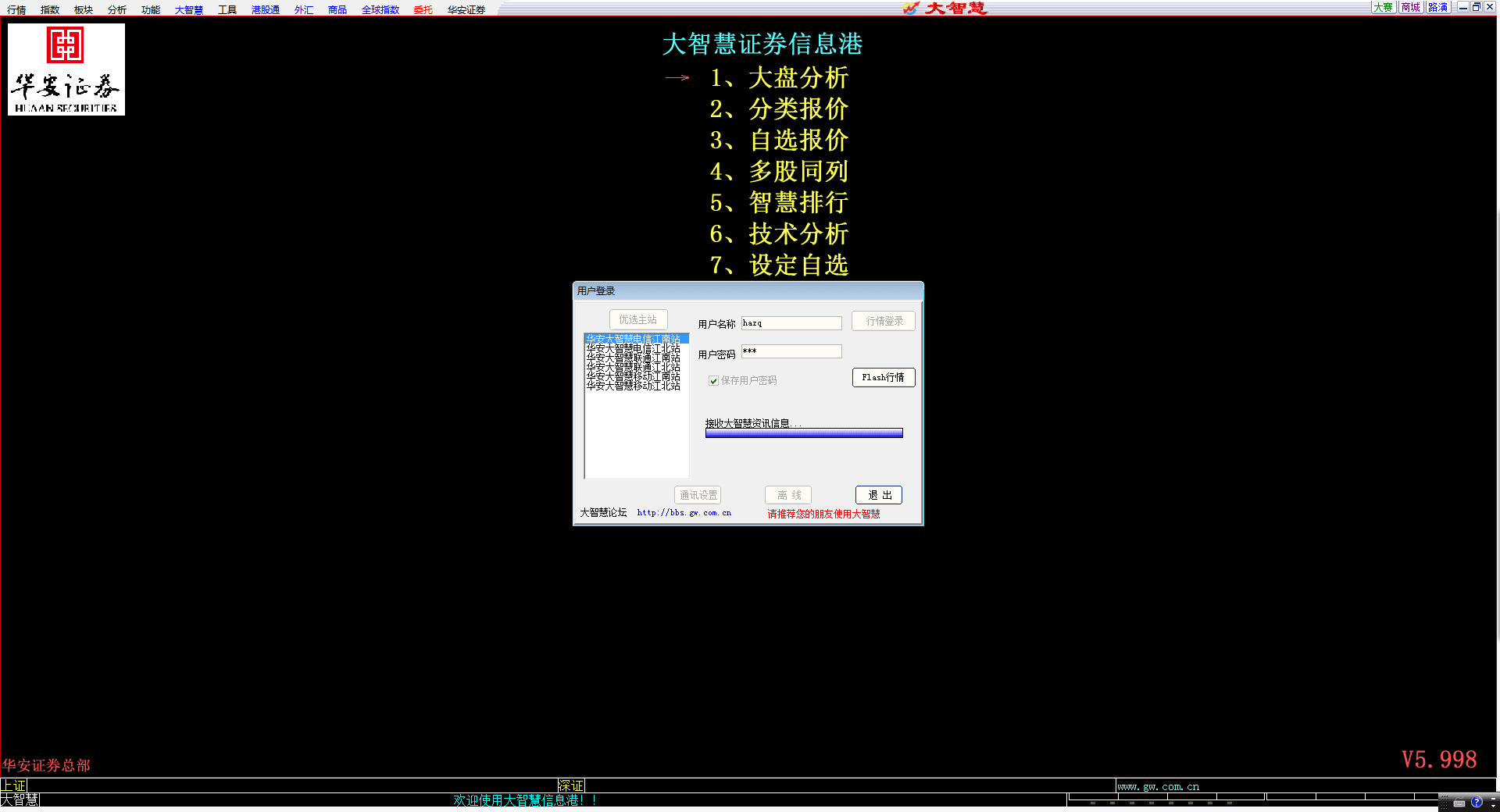Click the language bar options down arrow
The image size is (1500, 812).
click(1494, 804)
